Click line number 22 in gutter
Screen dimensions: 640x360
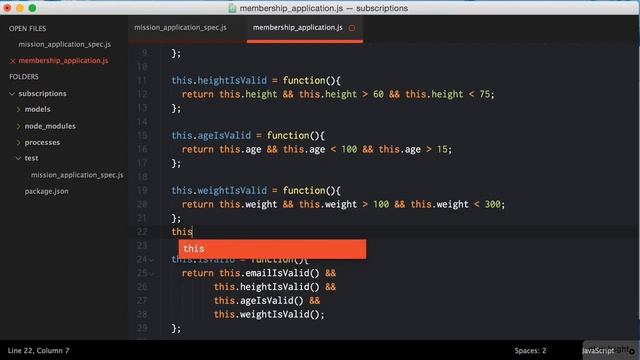(142, 232)
